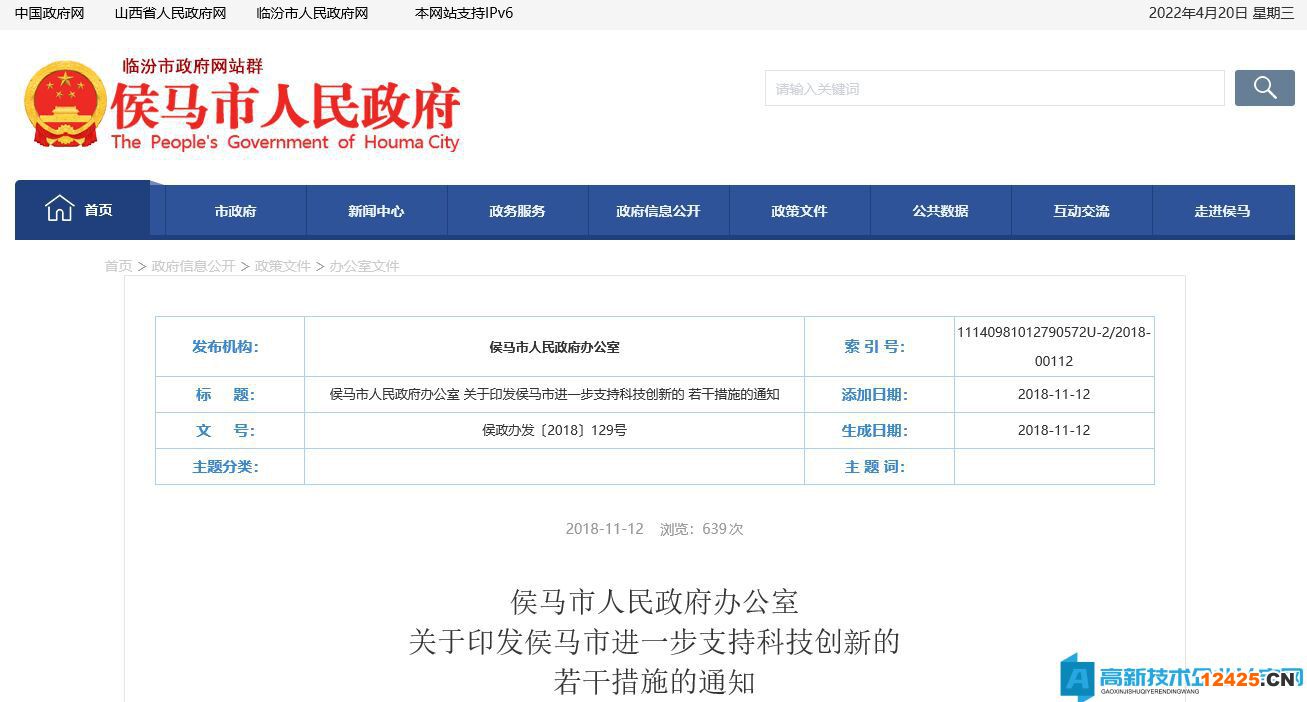Visit 山西省人民政府网 from the top bar
This screenshot has height=702, width=1307.
pyautogui.click(x=168, y=13)
